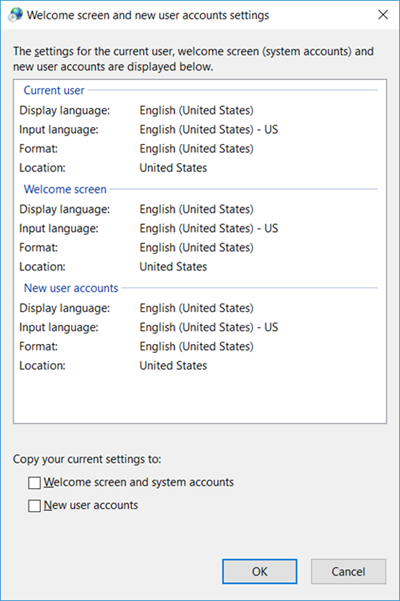Click the OK button
The height and width of the screenshot is (601, 400).
(259, 571)
